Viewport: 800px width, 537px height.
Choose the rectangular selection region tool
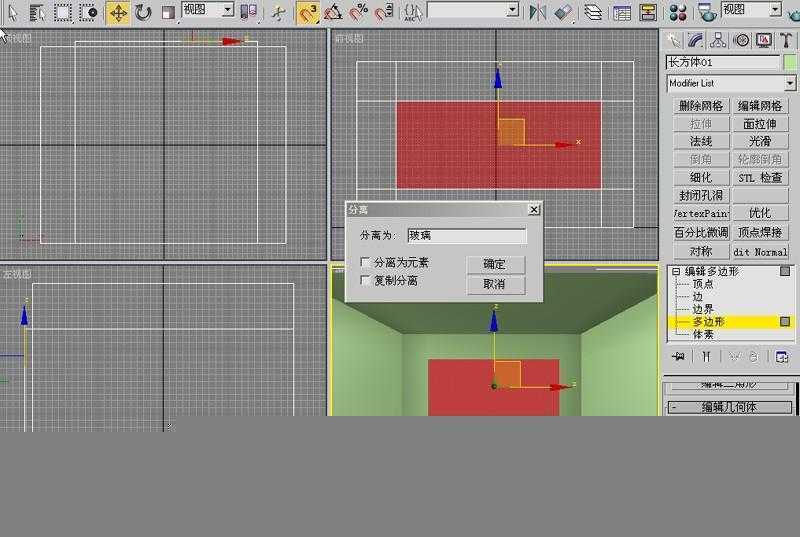(63, 12)
